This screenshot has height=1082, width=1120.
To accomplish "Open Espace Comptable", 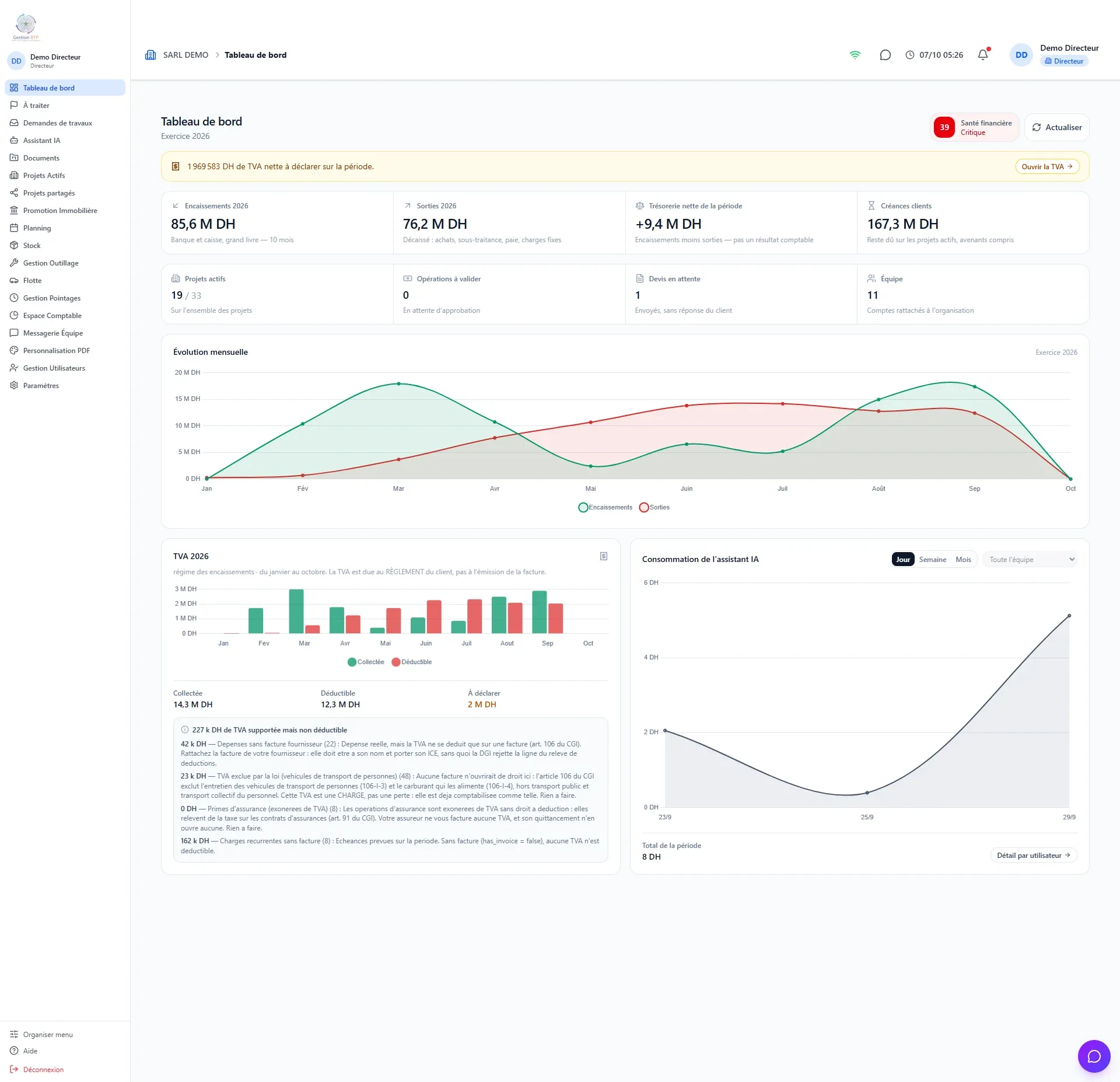I will click(65, 315).
